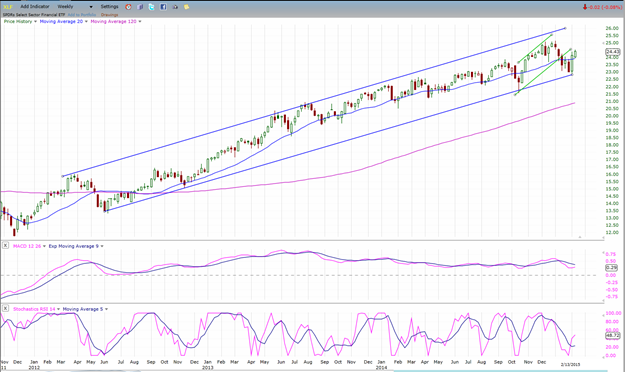Open MACD 12 26 settings dropdown
The width and height of the screenshot is (625, 372).
[44, 246]
